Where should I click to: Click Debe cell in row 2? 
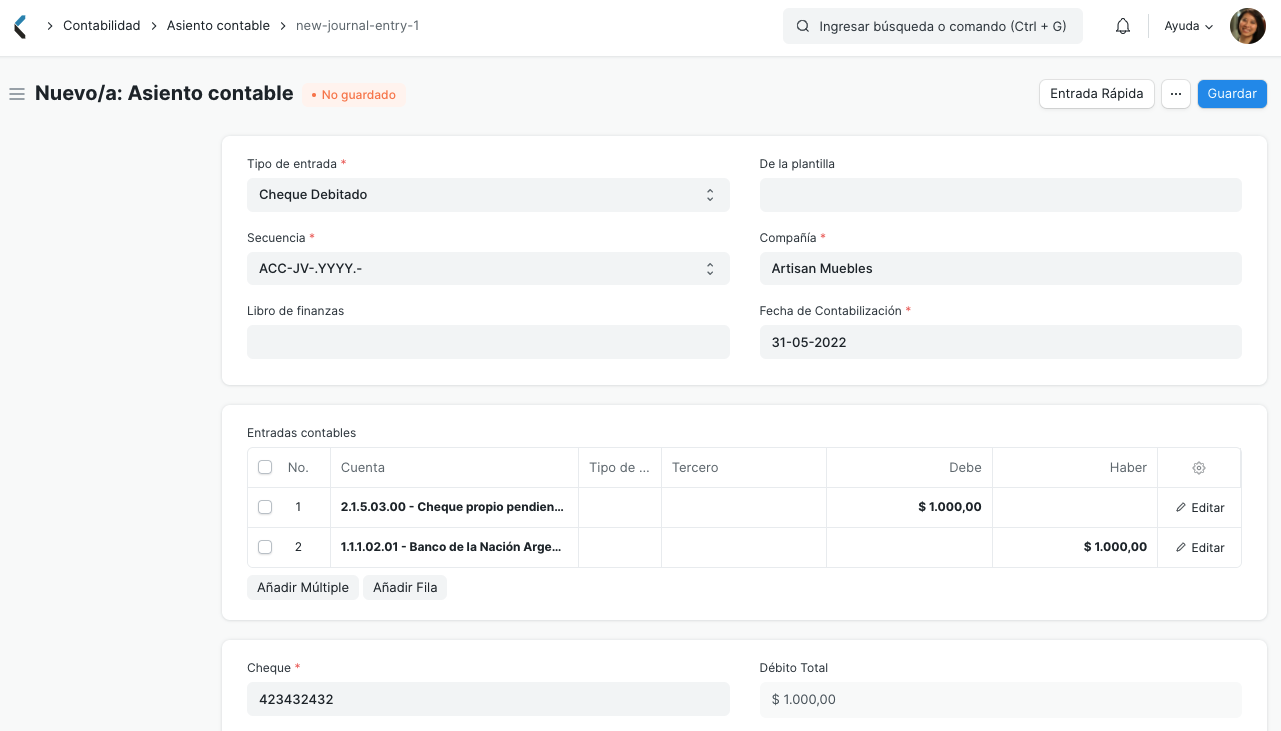pos(909,547)
